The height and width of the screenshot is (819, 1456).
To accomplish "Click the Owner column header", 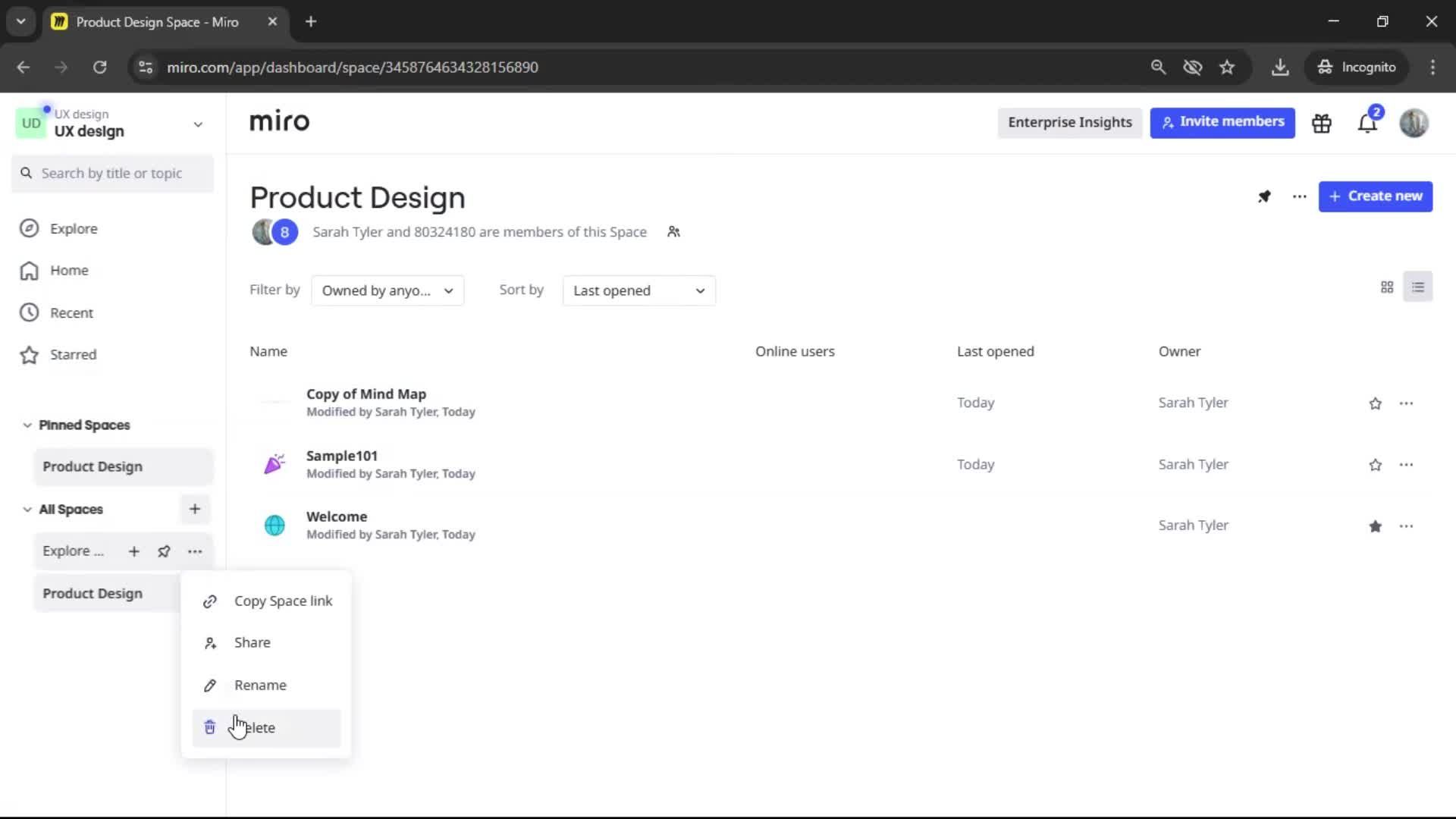I will tap(1179, 352).
